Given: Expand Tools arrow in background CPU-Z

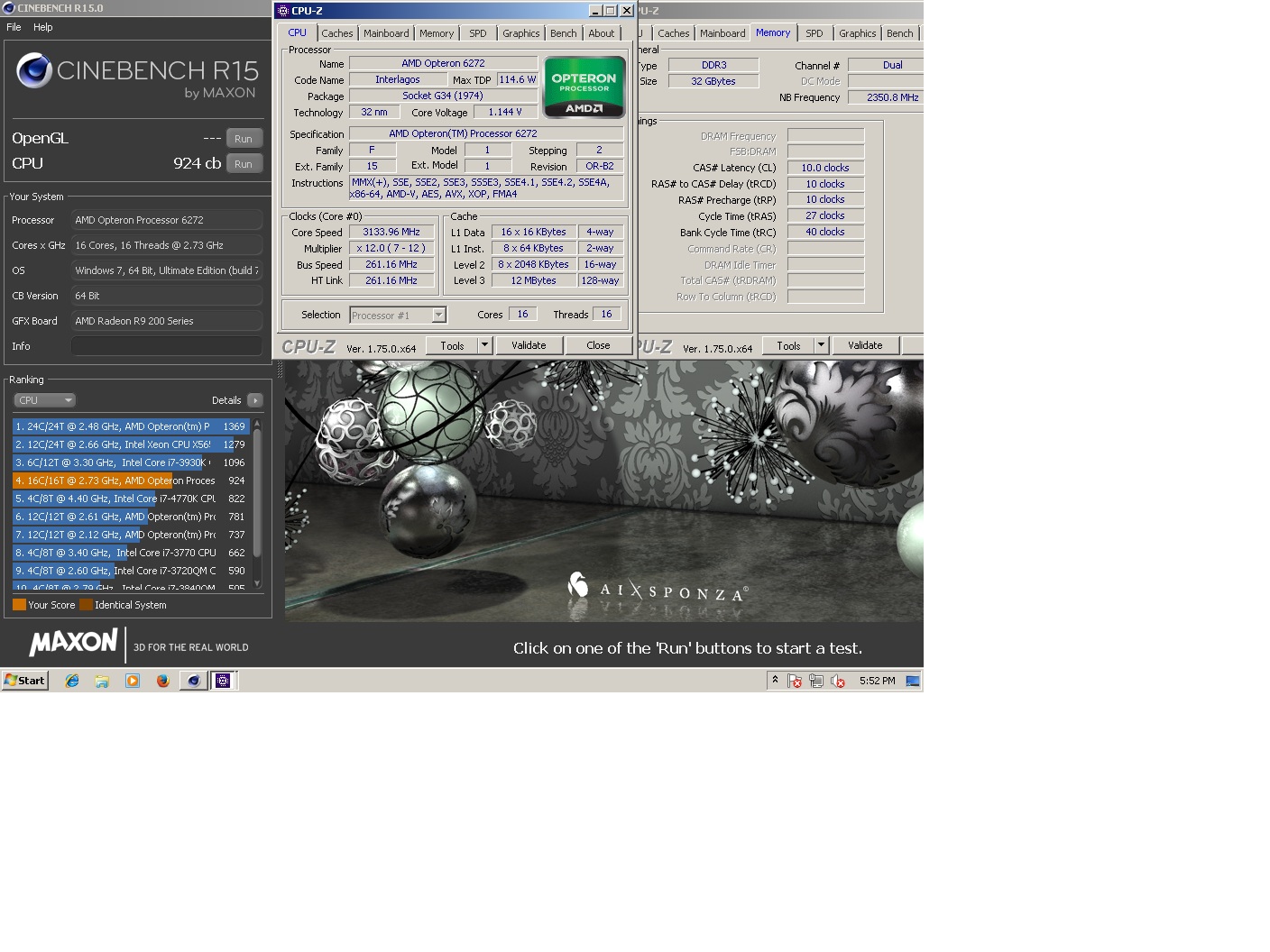Looking at the screenshot, I should [x=821, y=345].
